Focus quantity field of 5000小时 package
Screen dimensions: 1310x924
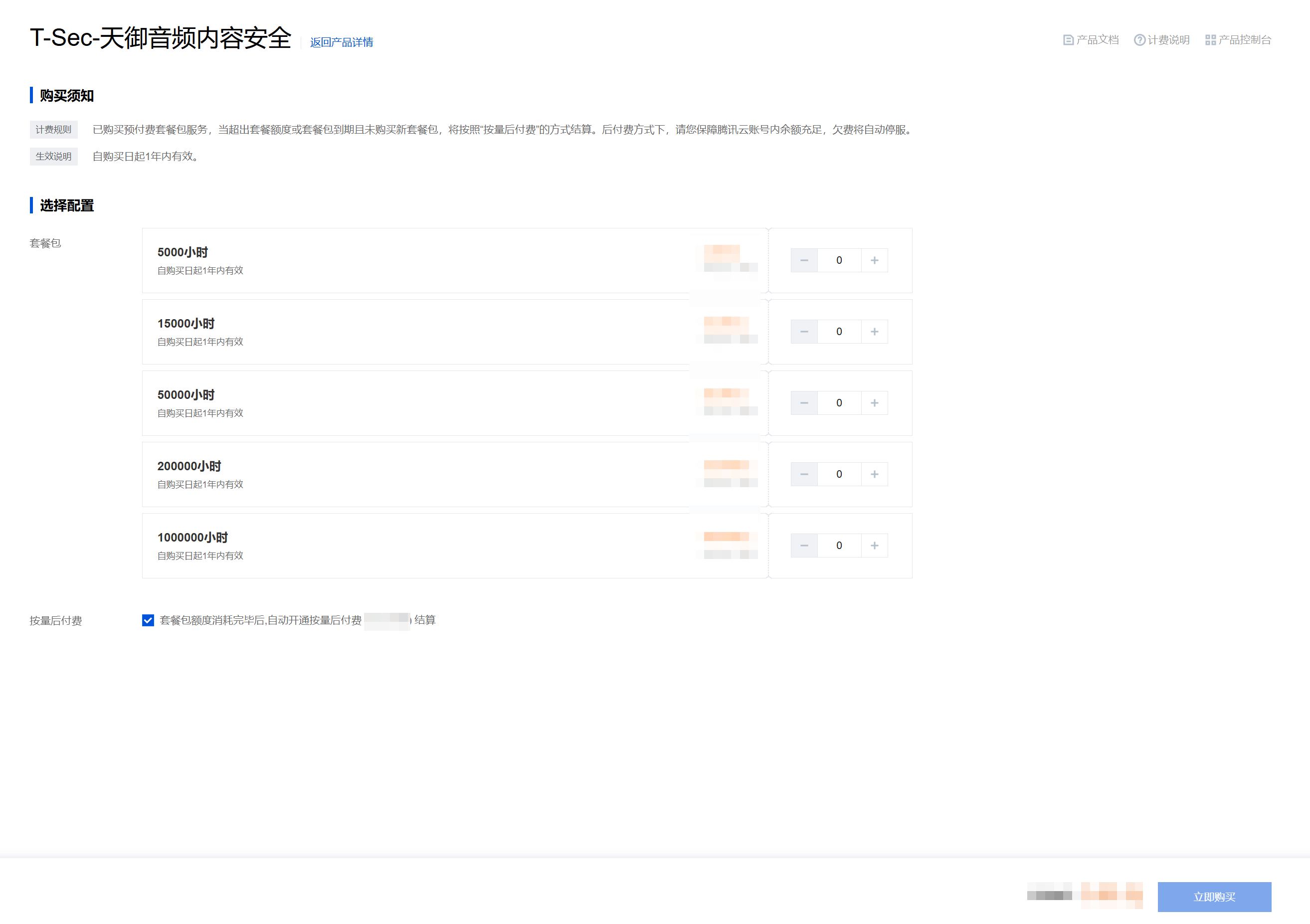[x=839, y=261]
